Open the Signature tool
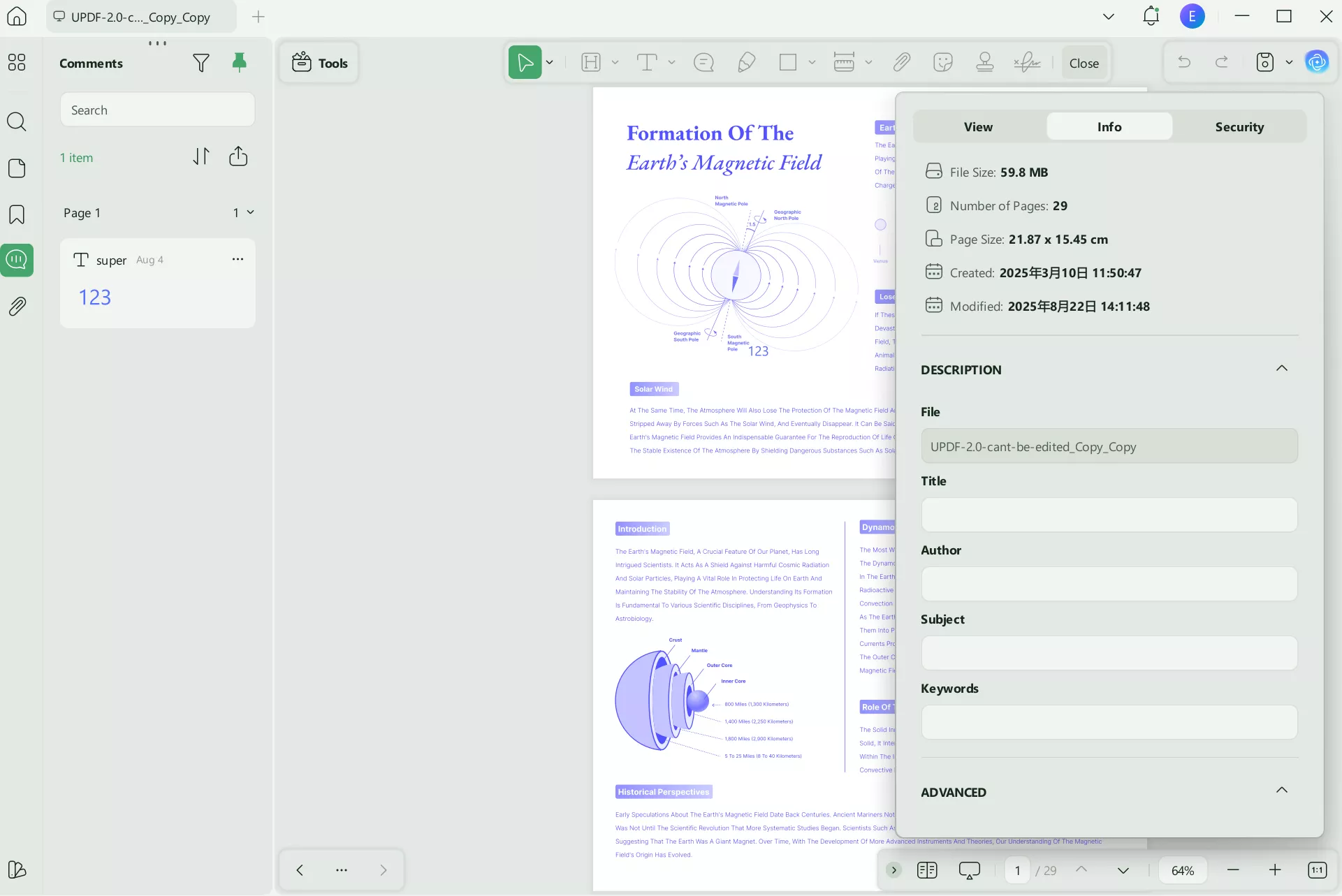The image size is (1342, 896). tap(1027, 62)
